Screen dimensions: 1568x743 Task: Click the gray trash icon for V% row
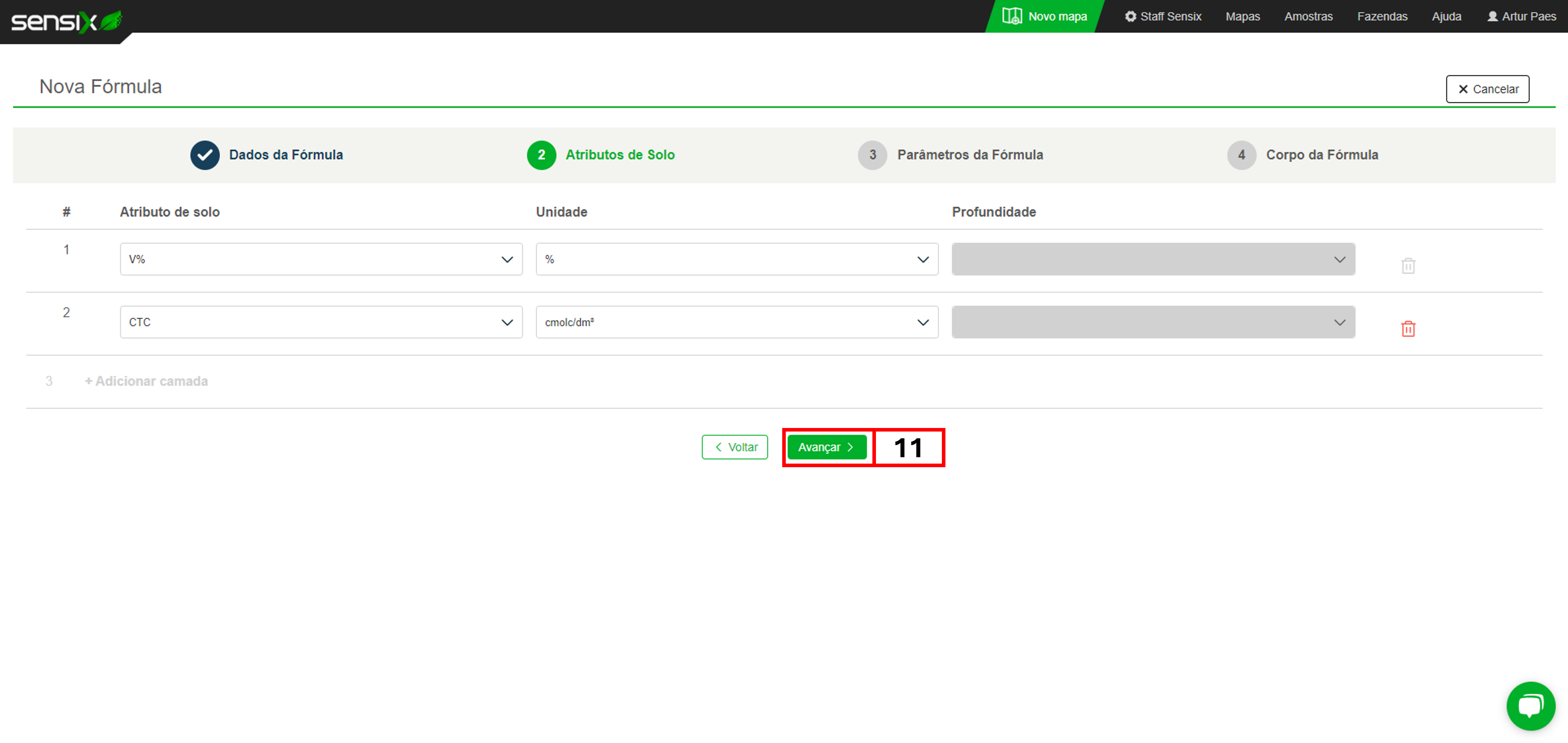[1407, 265]
